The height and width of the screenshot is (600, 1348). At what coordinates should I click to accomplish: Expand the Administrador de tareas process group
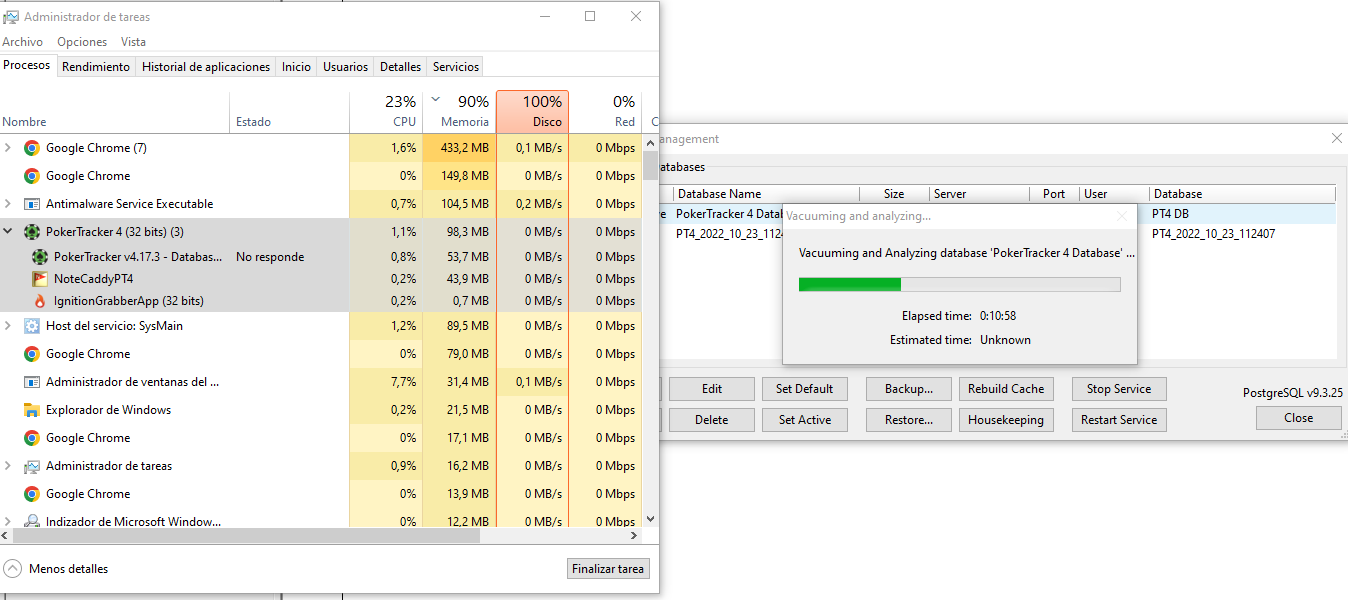tap(9, 466)
